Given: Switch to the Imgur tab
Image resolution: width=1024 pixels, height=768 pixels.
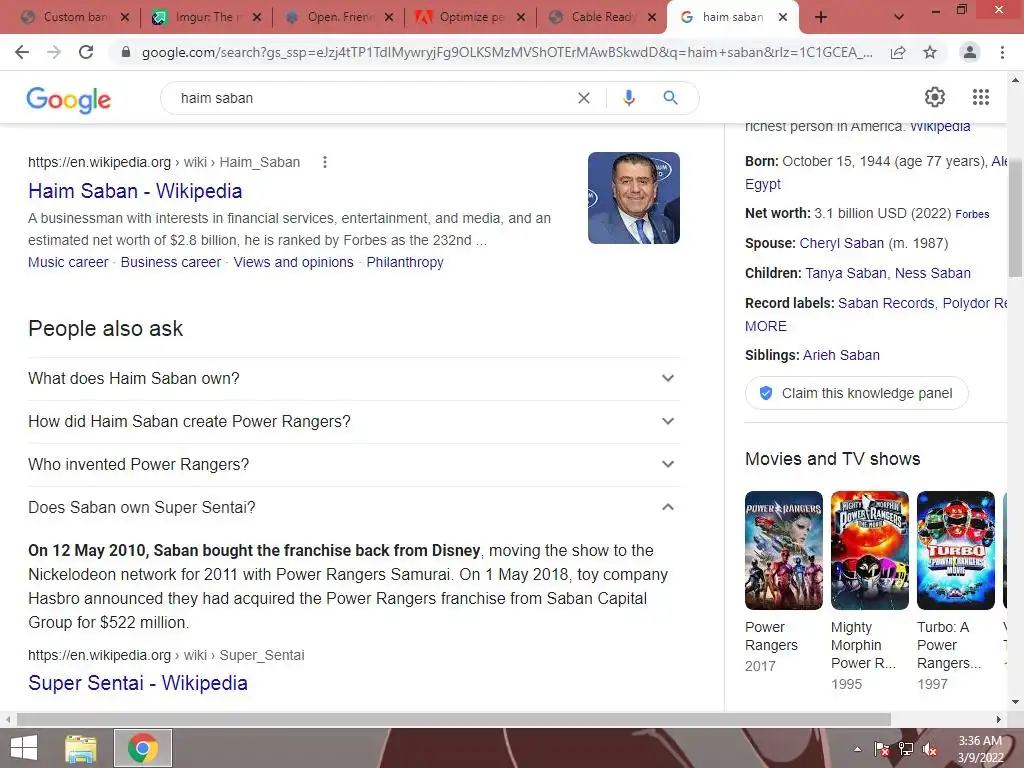Looking at the screenshot, I should tap(205, 17).
